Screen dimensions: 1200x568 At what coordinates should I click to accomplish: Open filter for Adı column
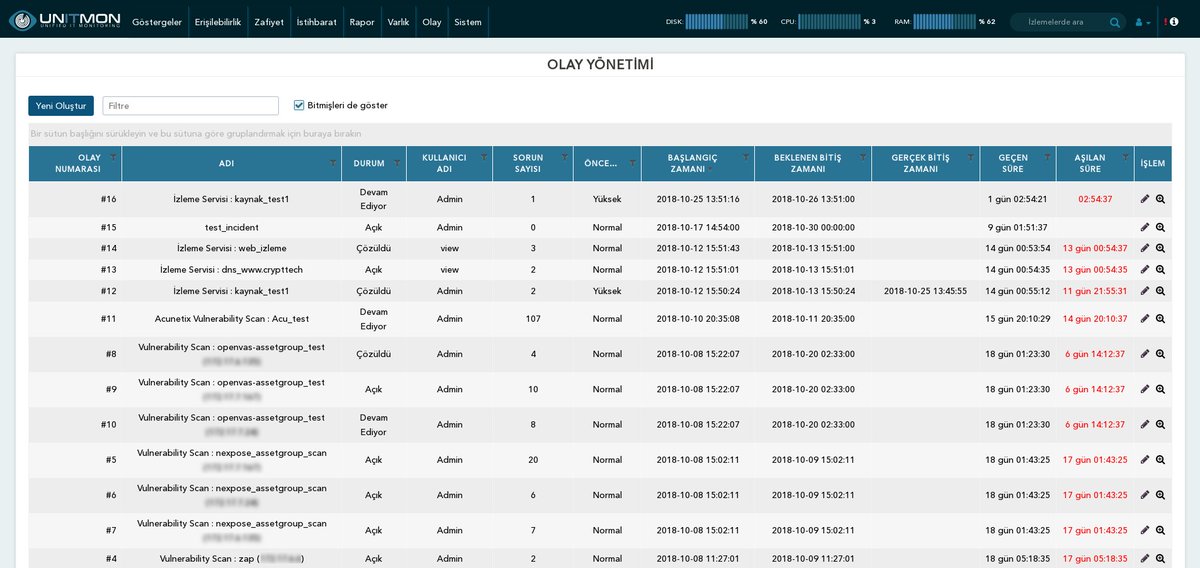[x=333, y=162]
